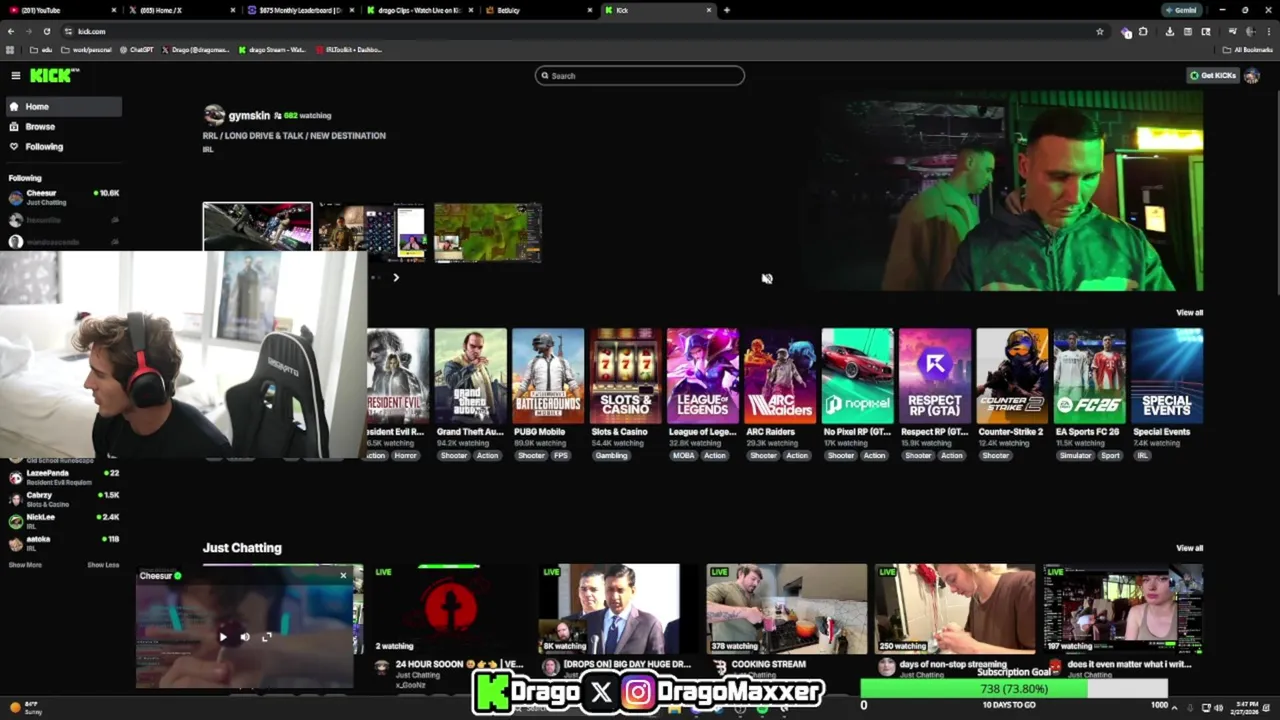Image resolution: width=1280 pixels, height=720 pixels.
Task: Click Show Less in sidebar
Action: pyautogui.click(x=103, y=565)
